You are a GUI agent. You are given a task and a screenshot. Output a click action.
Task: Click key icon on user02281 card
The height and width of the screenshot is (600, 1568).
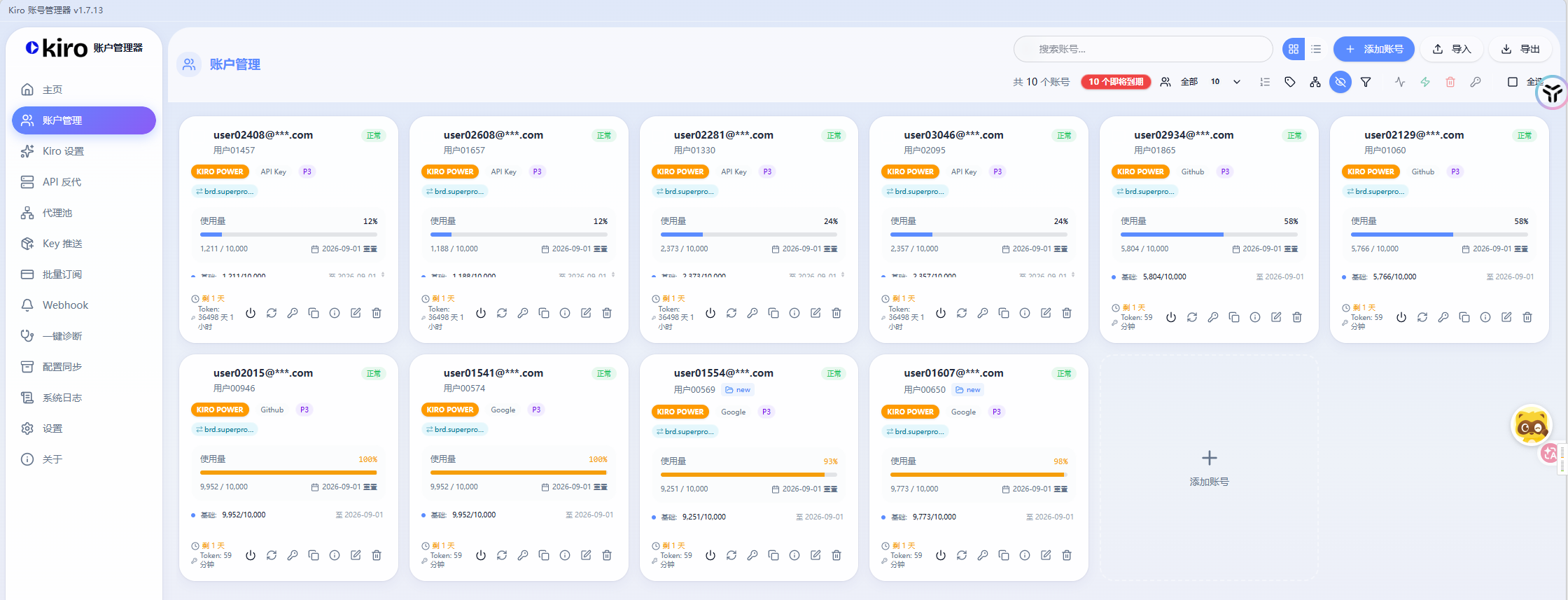point(752,313)
